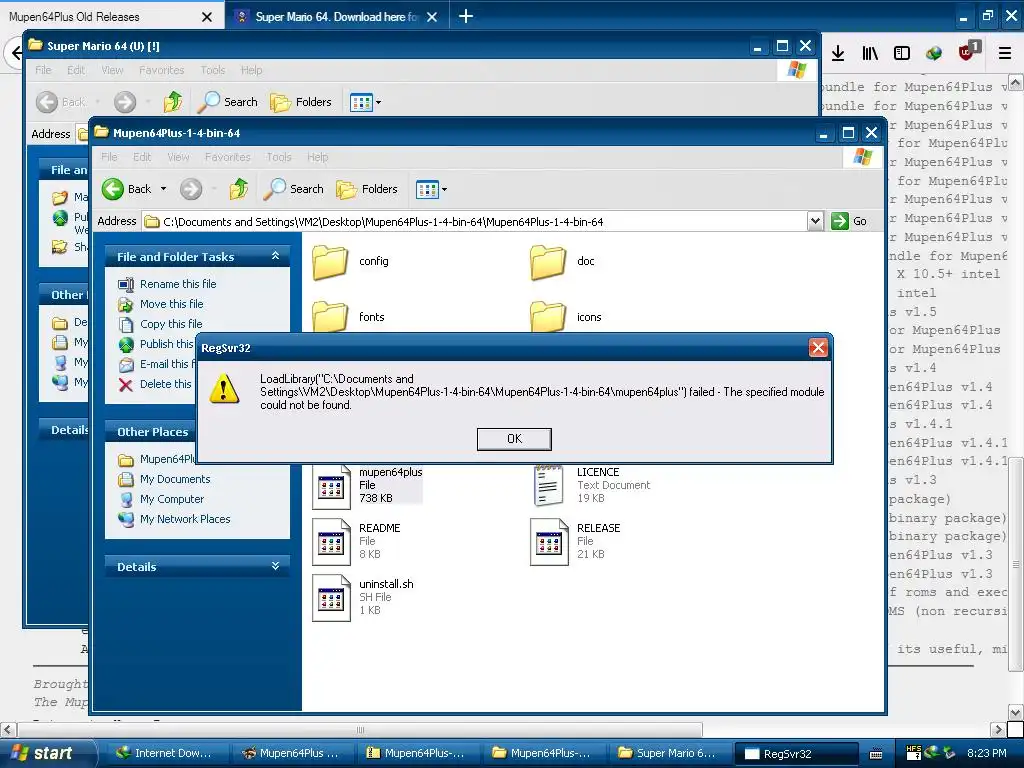Open Favorites menu in Super Mario 64 window

[161, 71]
